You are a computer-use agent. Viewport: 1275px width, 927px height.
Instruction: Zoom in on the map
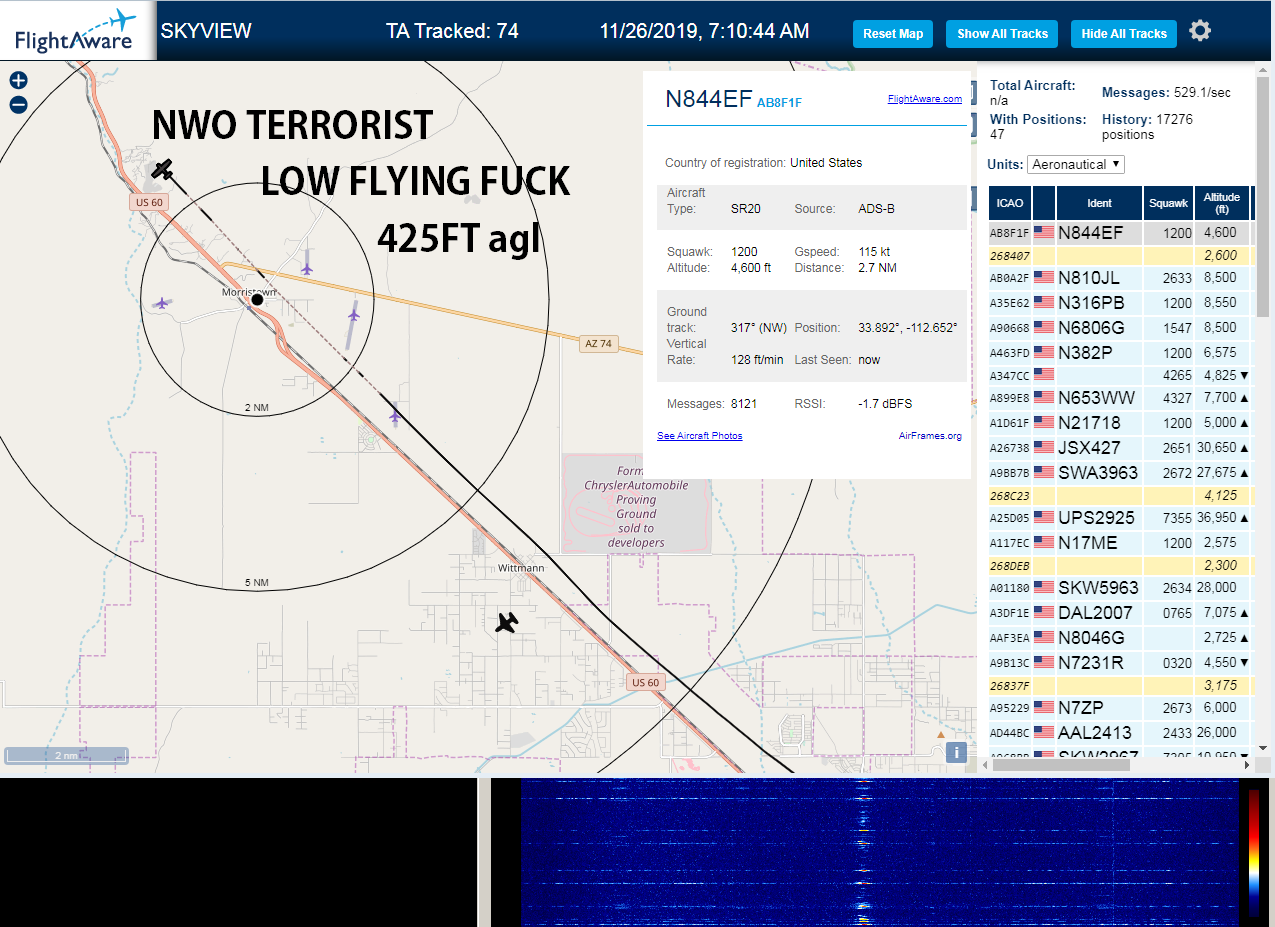click(x=18, y=81)
